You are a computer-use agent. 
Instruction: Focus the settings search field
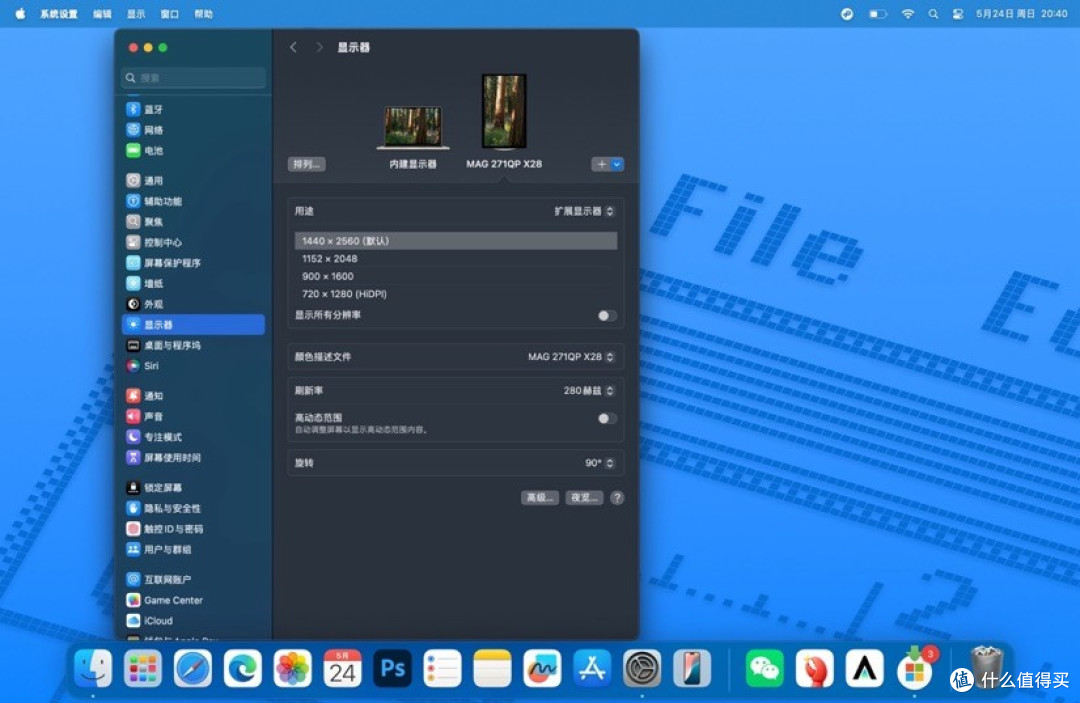click(193, 78)
